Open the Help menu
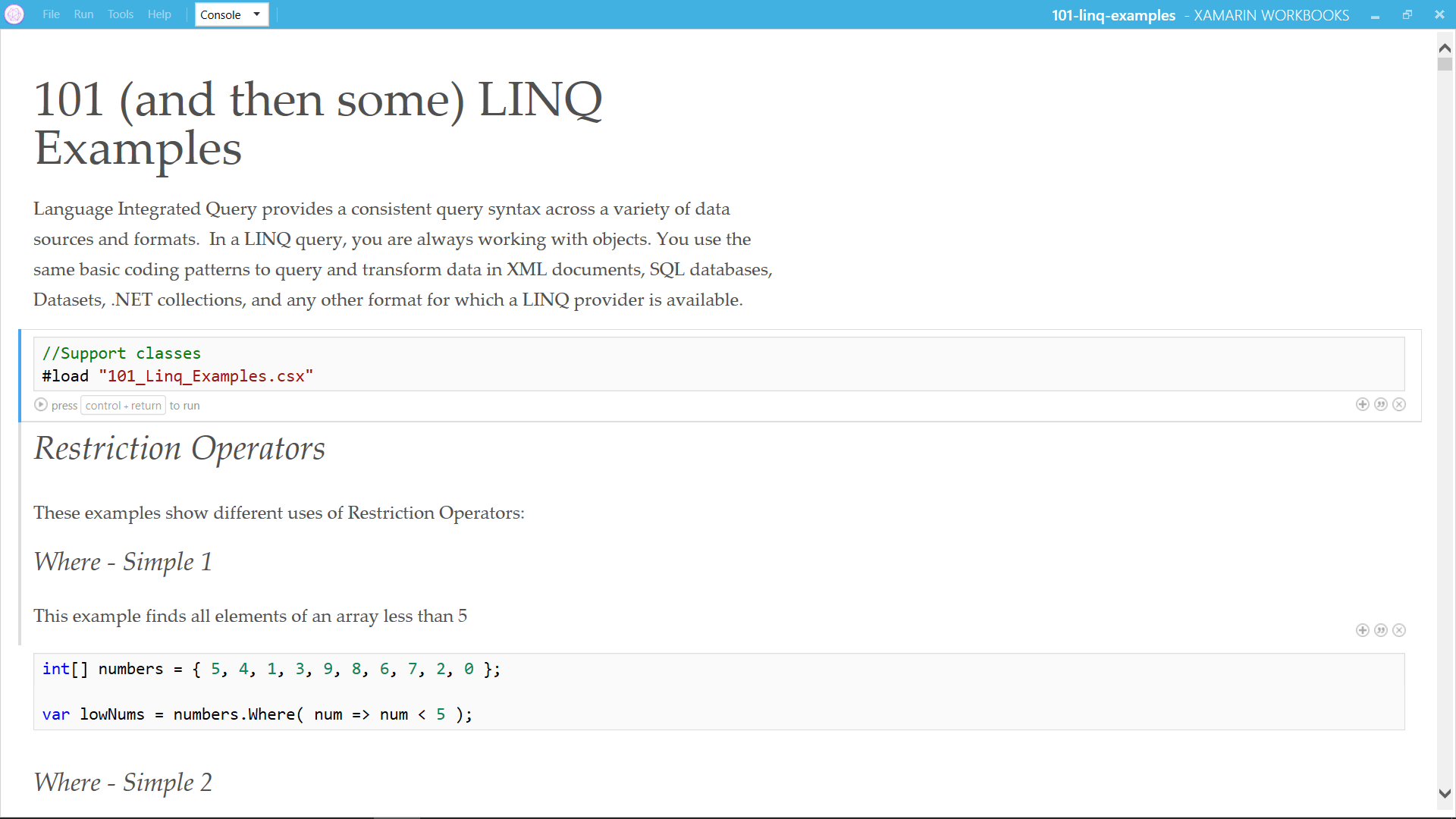The width and height of the screenshot is (1456, 819). pyautogui.click(x=159, y=14)
